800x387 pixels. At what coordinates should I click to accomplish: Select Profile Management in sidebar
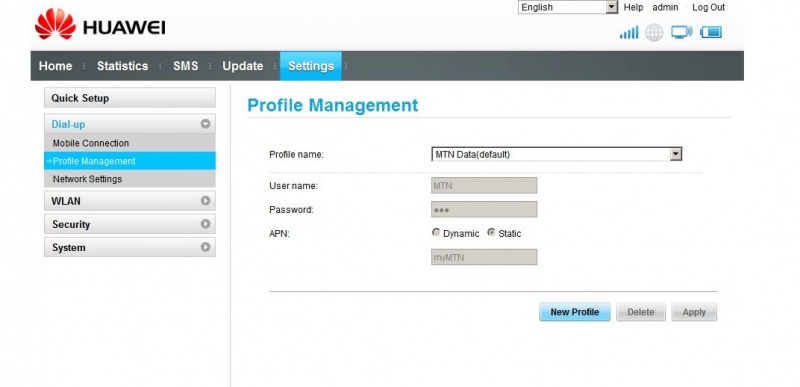(130, 161)
